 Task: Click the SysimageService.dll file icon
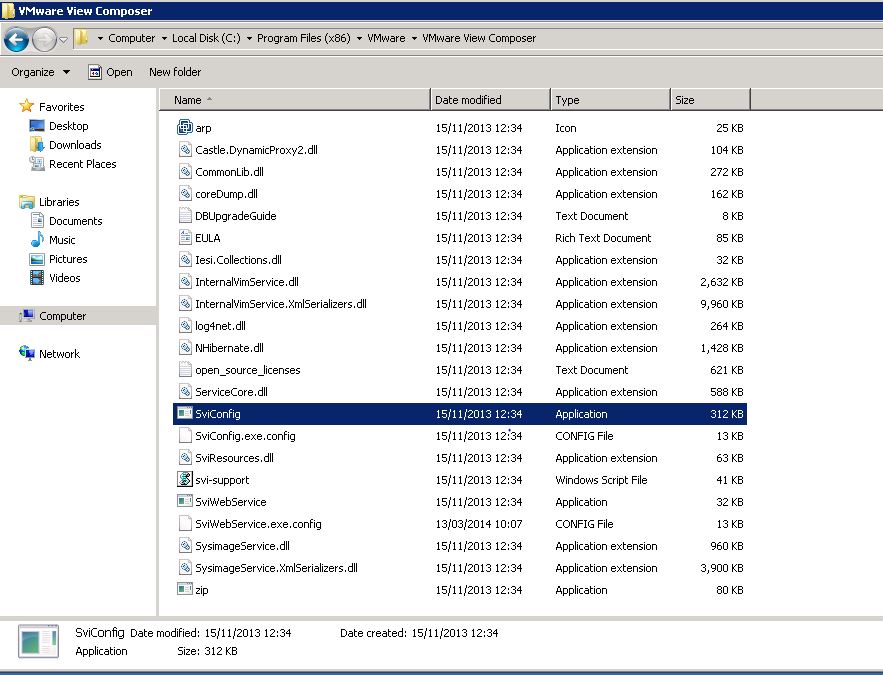[185, 545]
